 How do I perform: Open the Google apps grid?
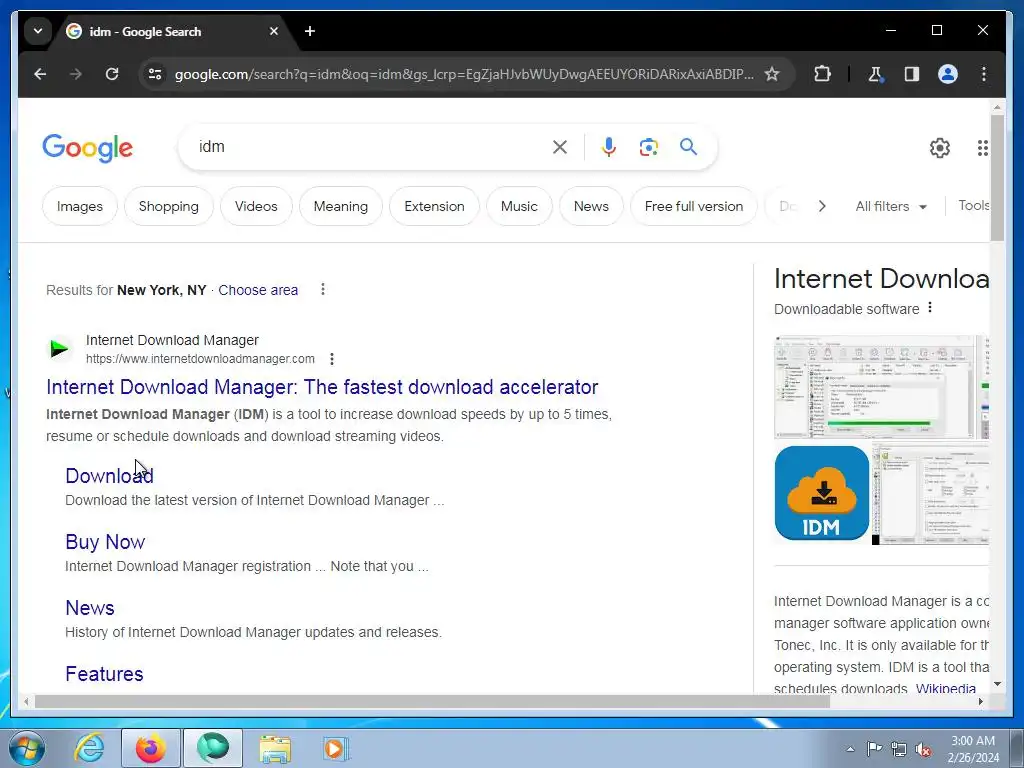(982, 148)
